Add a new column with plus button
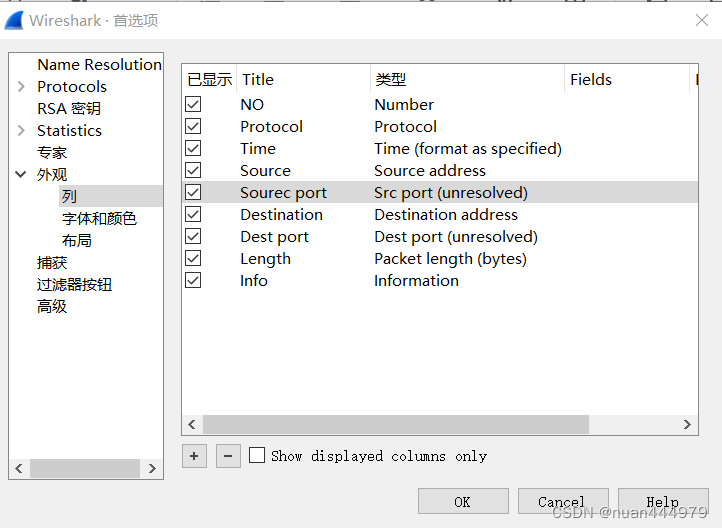Image resolution: width=722 pixels, height=528 pixels. pyautogui.click(x=194, y=456)
